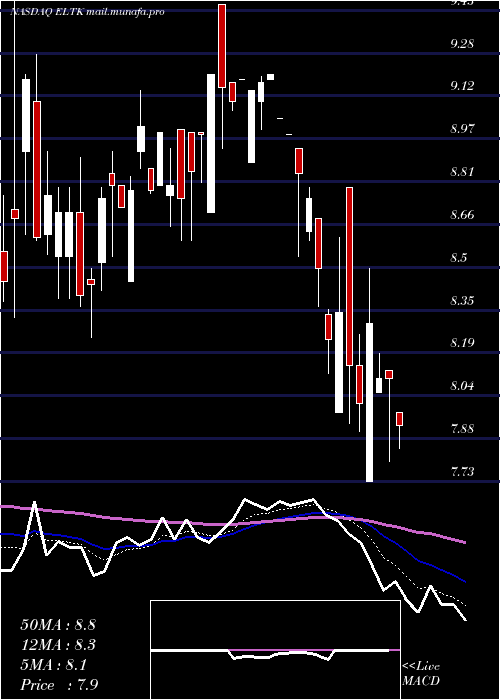Select the 9.28 price axis label
Viewport: 500px width, 700px height.
[x=462, y=43]
